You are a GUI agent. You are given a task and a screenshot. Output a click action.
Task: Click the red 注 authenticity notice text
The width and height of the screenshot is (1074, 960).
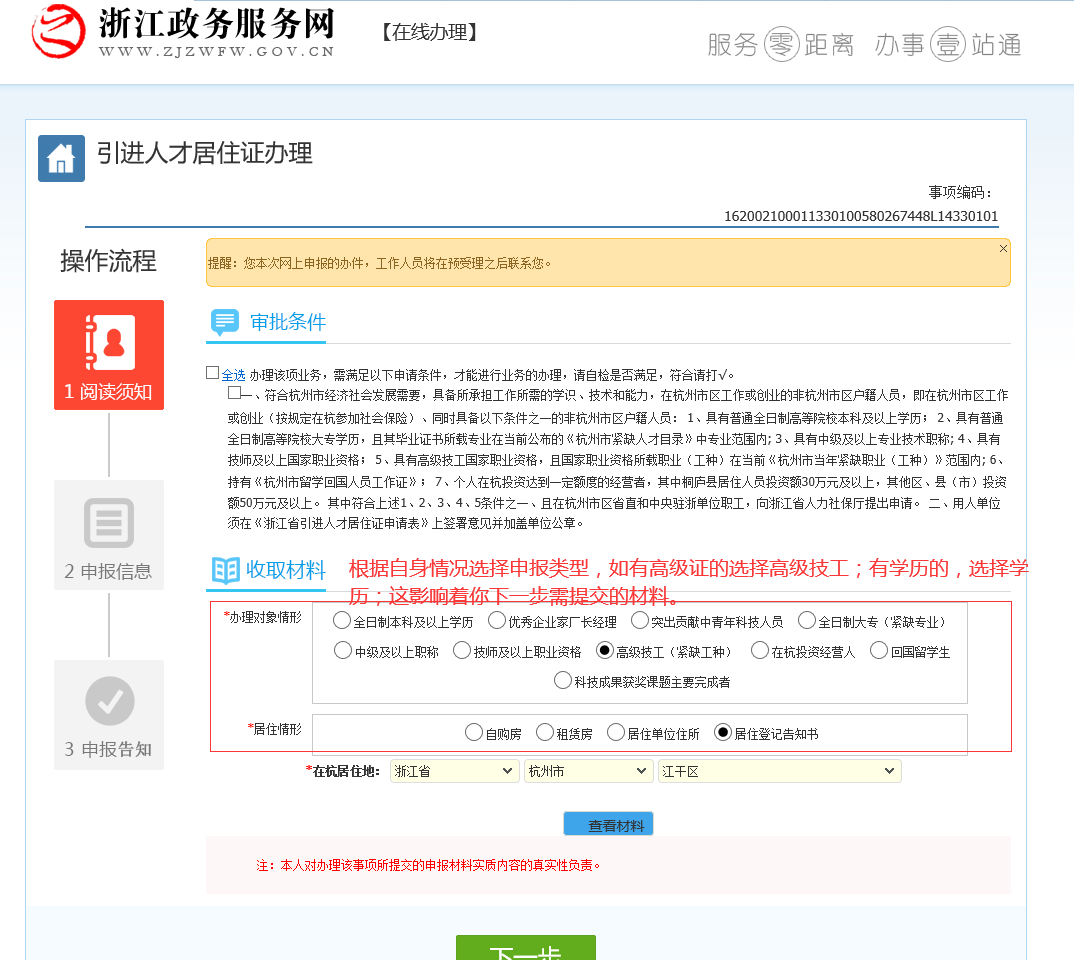(x=429, y=866)
